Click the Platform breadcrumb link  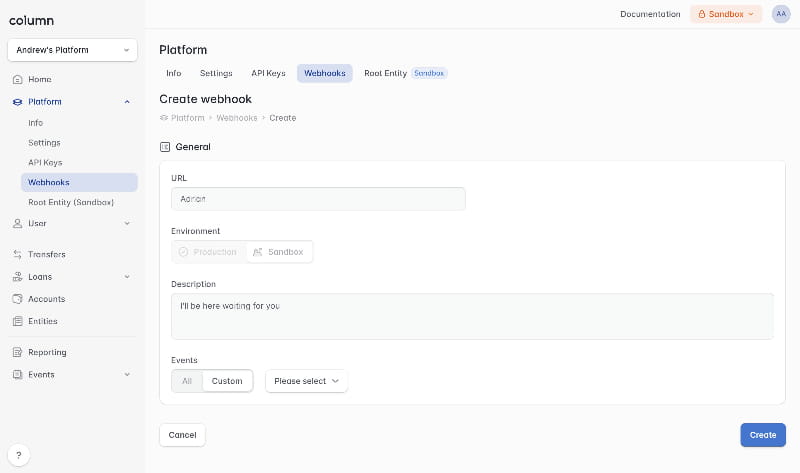pyautogui.click(x=187, y=118)
